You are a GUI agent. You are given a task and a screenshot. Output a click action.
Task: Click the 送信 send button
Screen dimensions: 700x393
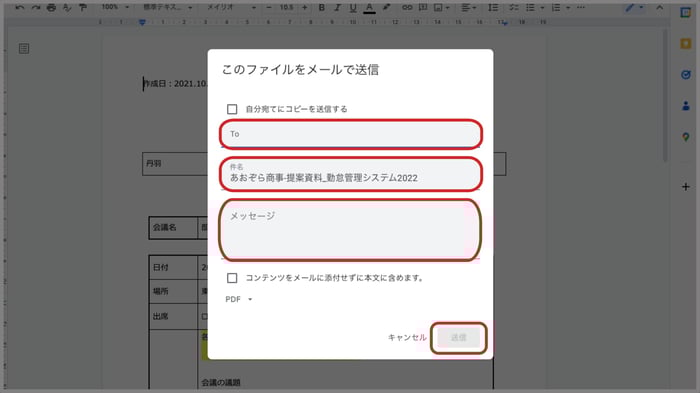coord(458,338)
